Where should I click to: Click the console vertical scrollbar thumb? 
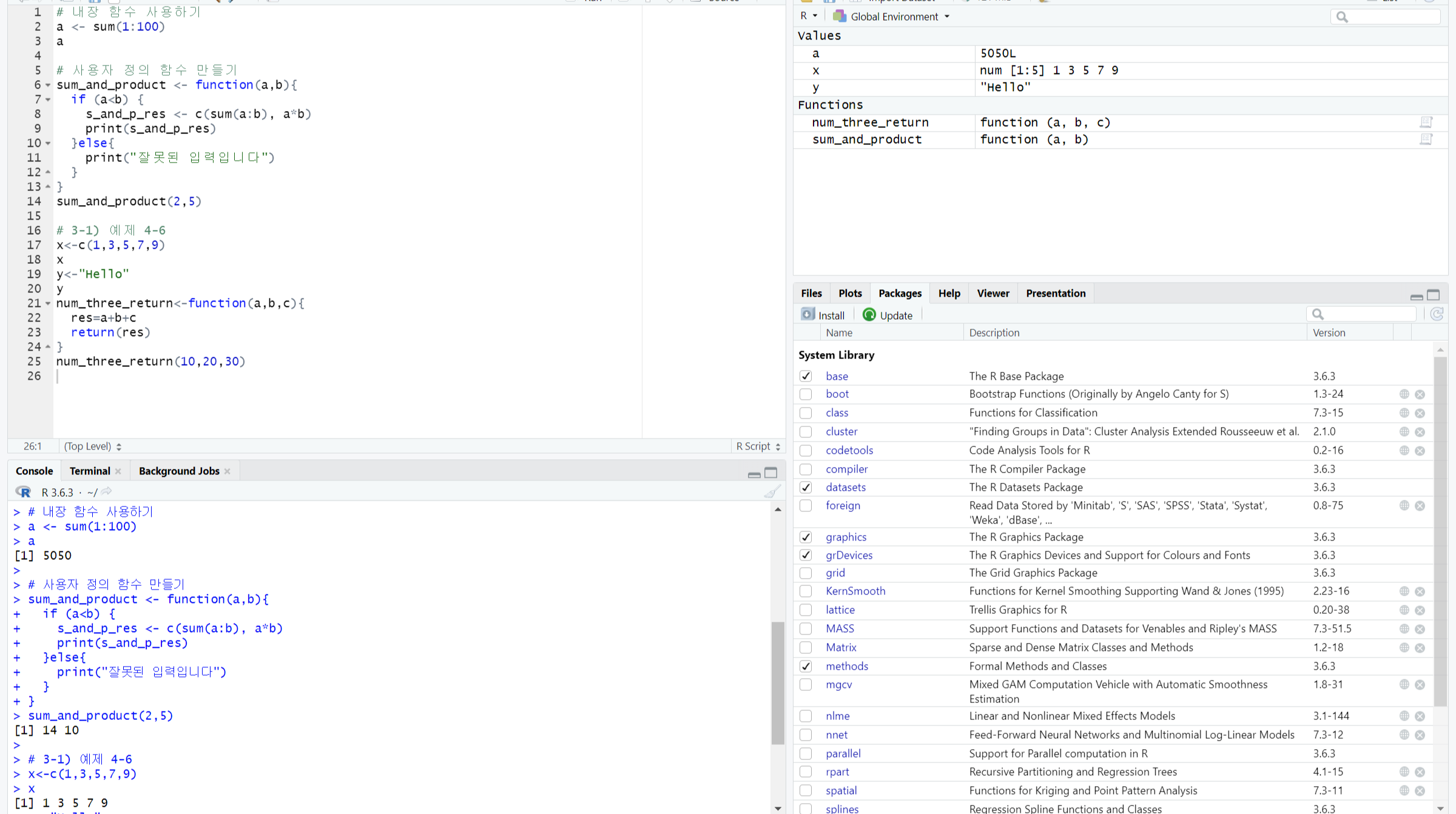[x=778, y=682]
